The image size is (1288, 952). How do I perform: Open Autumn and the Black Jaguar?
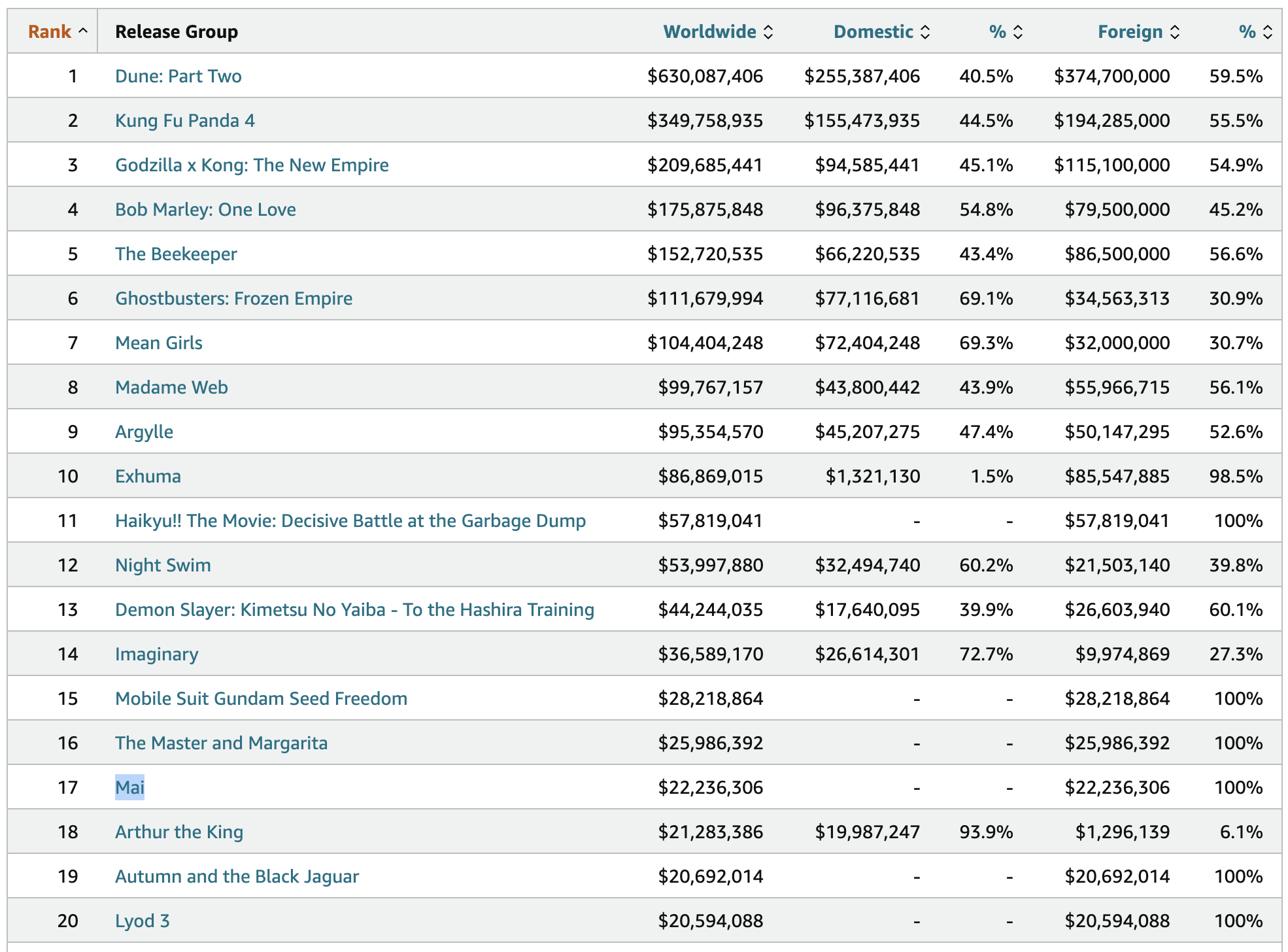(x=237, y=876)
